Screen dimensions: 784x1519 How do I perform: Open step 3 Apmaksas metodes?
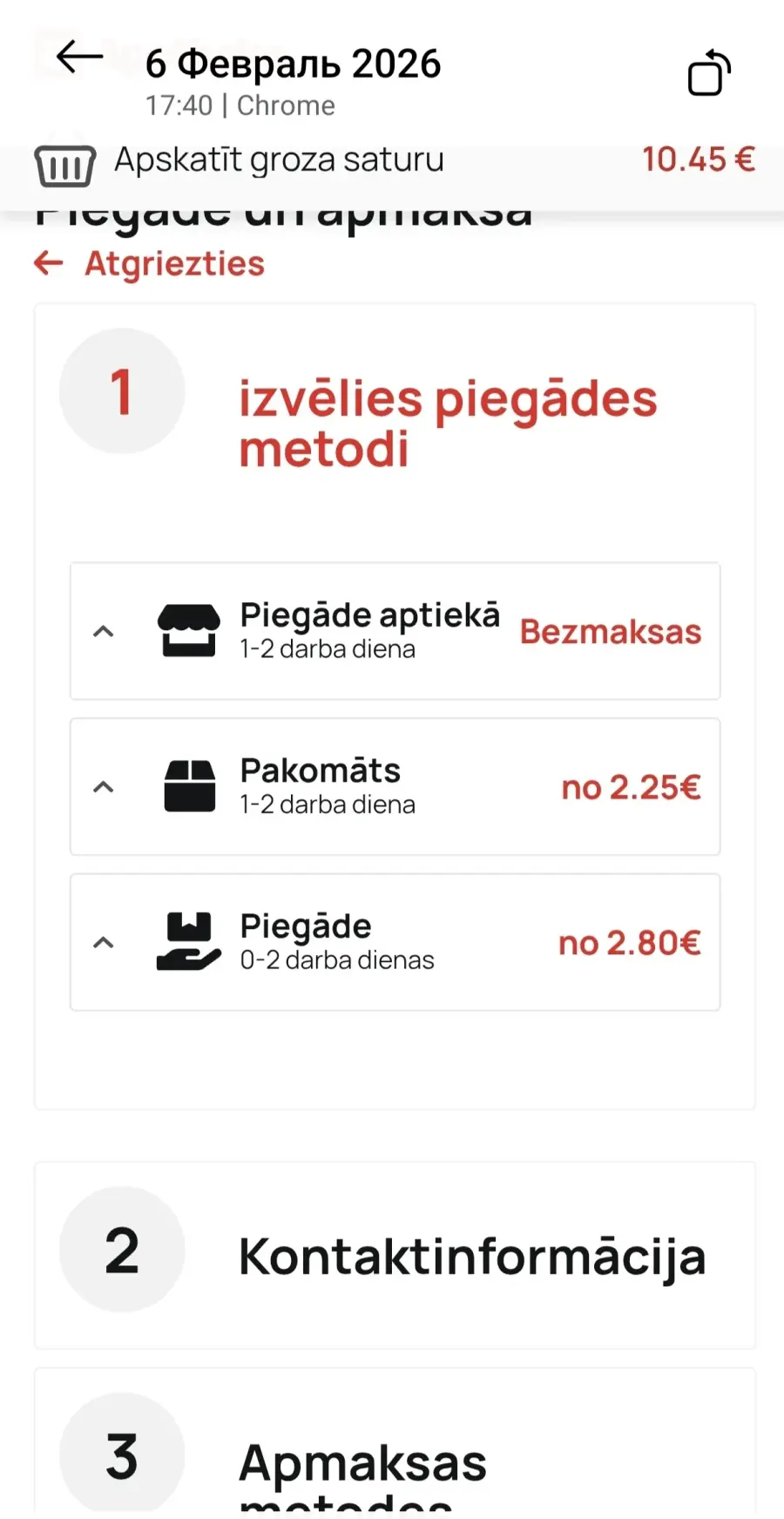point(362,1464)
